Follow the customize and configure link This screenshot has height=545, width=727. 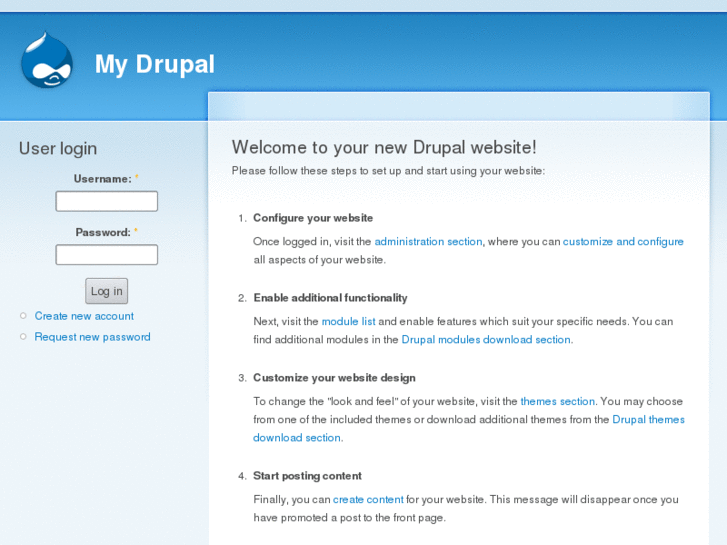tap(623, 242)
